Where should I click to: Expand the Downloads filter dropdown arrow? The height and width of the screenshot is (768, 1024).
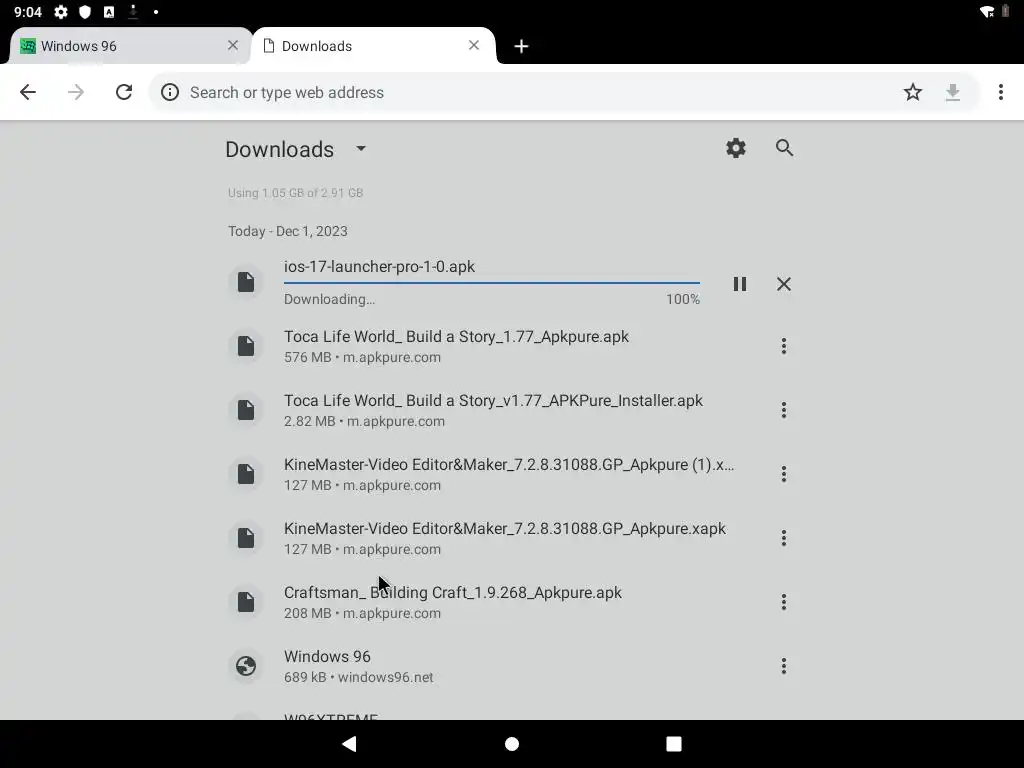361,148
